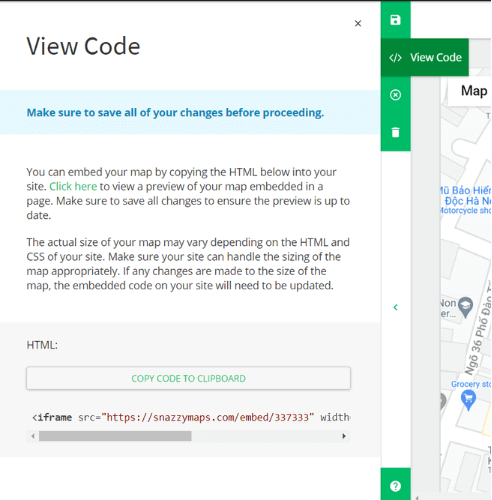Viewport: 492px width, 500px height.
Task: Follow the 'Click here' preview link
Action: tap(73, 186)
